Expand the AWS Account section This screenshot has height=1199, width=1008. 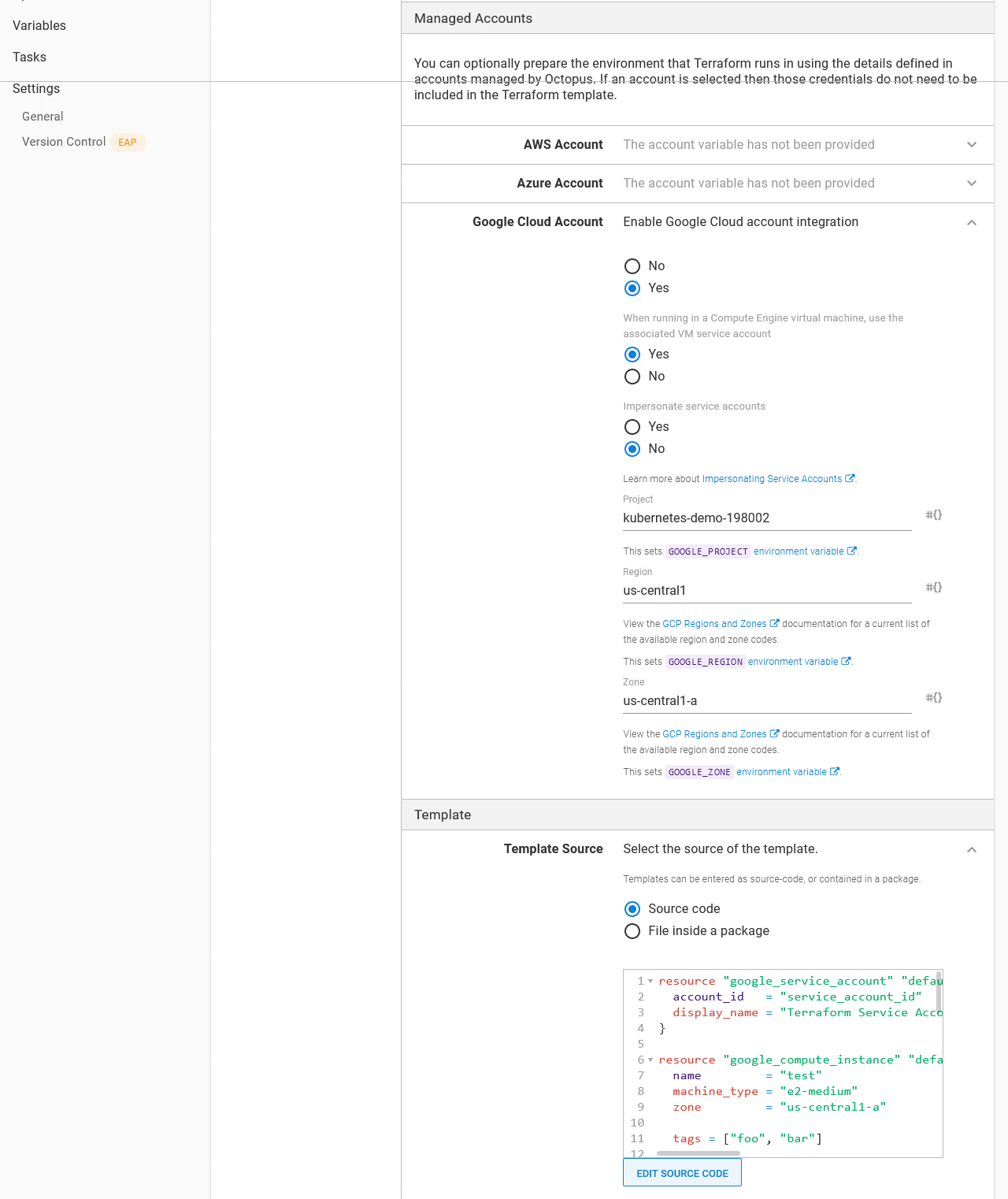pyautogui.click(x=971, y=145)
